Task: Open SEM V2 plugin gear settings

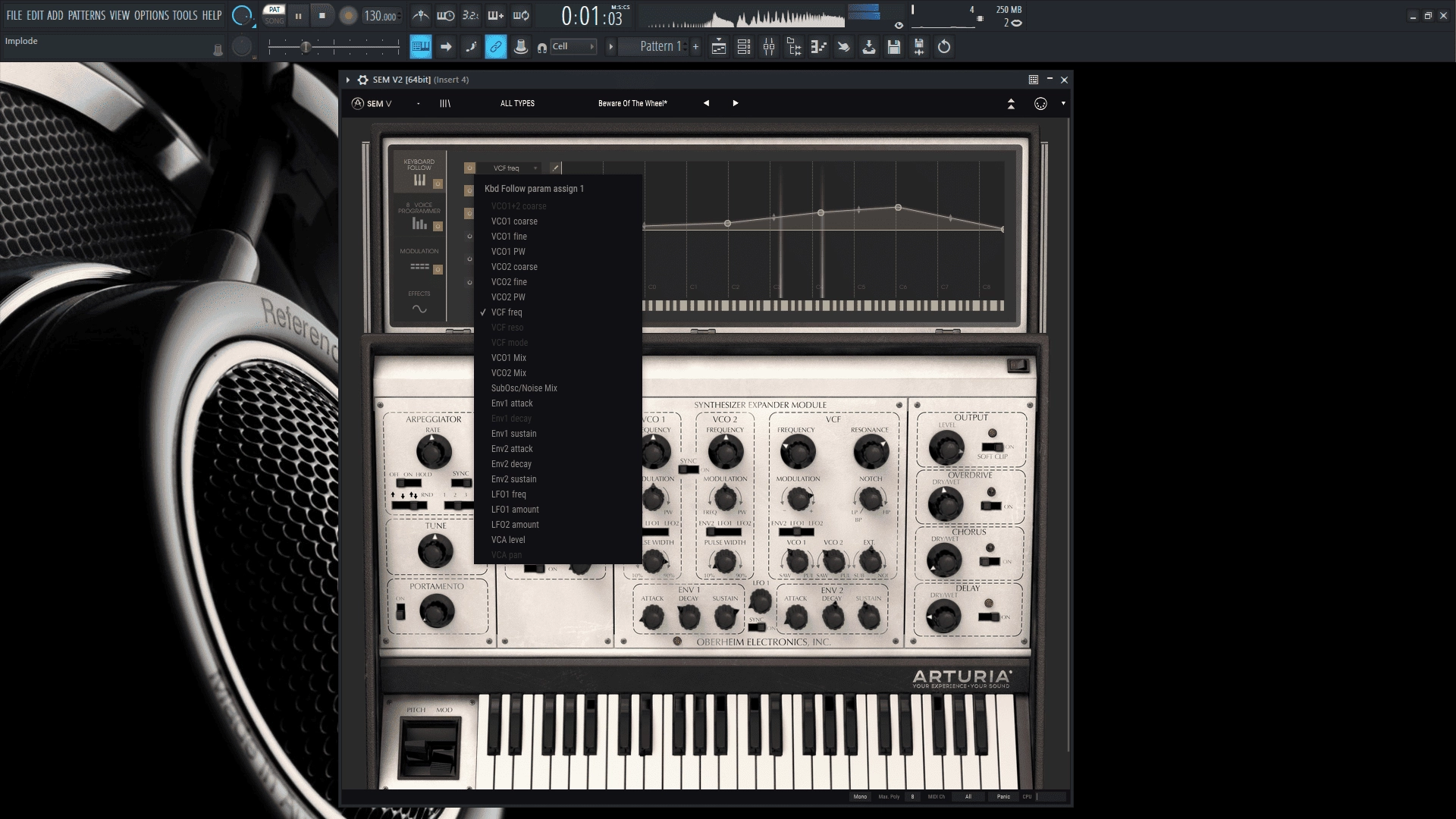Action: pos(363,80)
